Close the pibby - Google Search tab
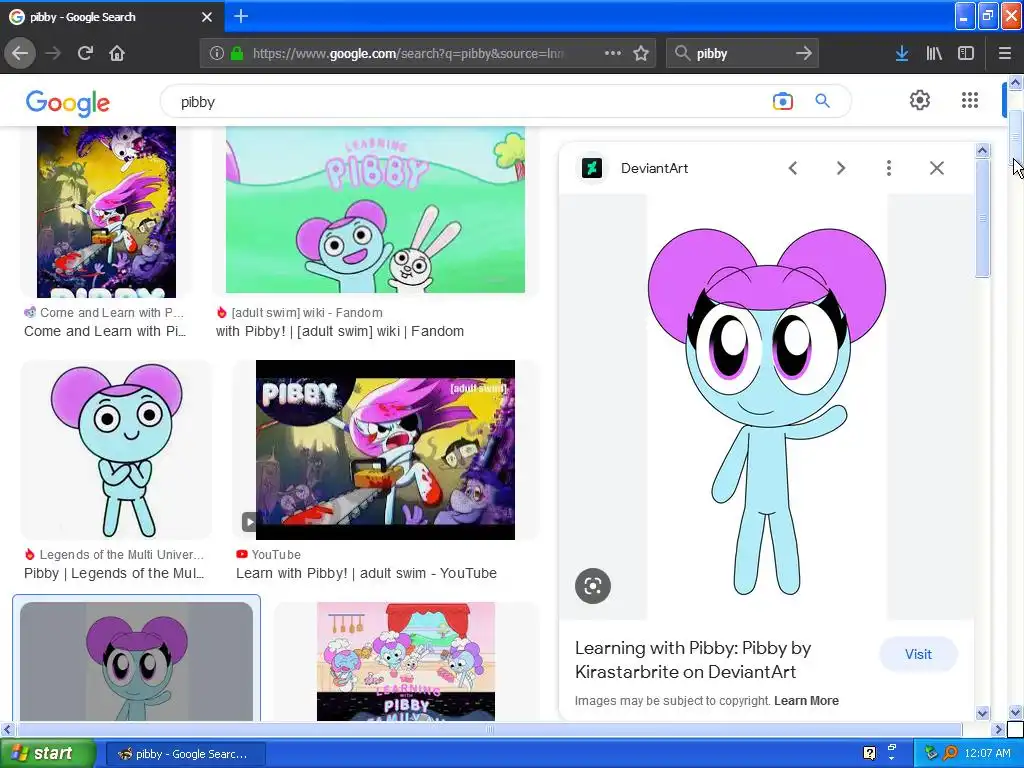 coord(207,17)
